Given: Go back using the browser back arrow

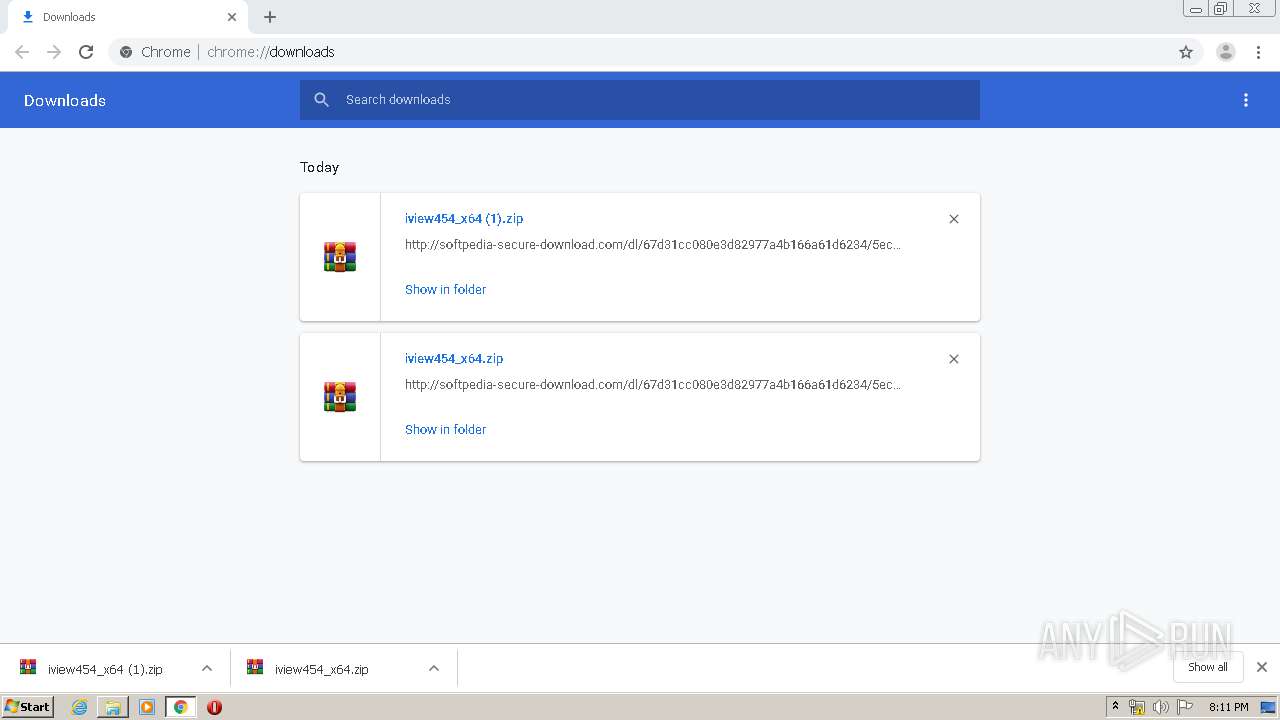Looking at the screenshot, I should click(22, 52).
